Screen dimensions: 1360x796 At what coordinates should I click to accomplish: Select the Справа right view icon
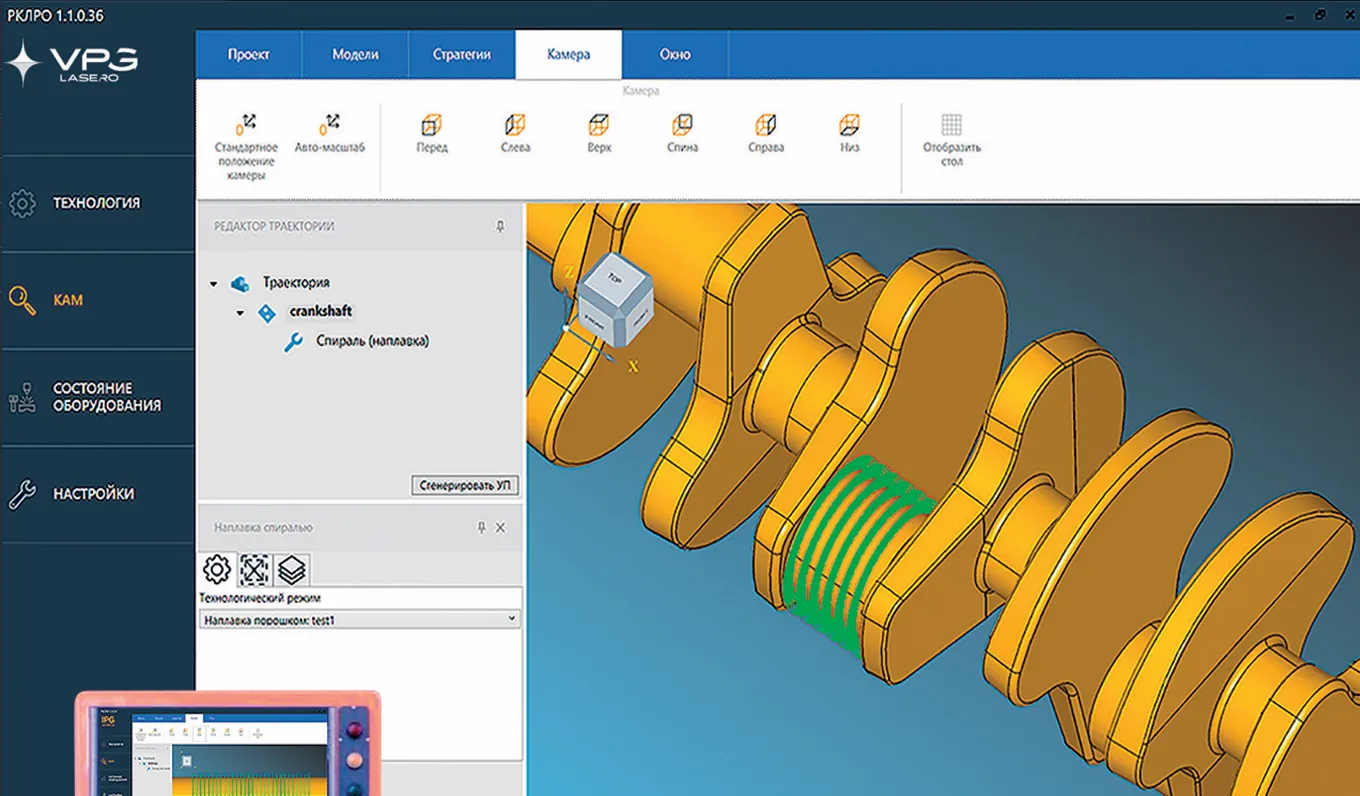coord(765,126)
